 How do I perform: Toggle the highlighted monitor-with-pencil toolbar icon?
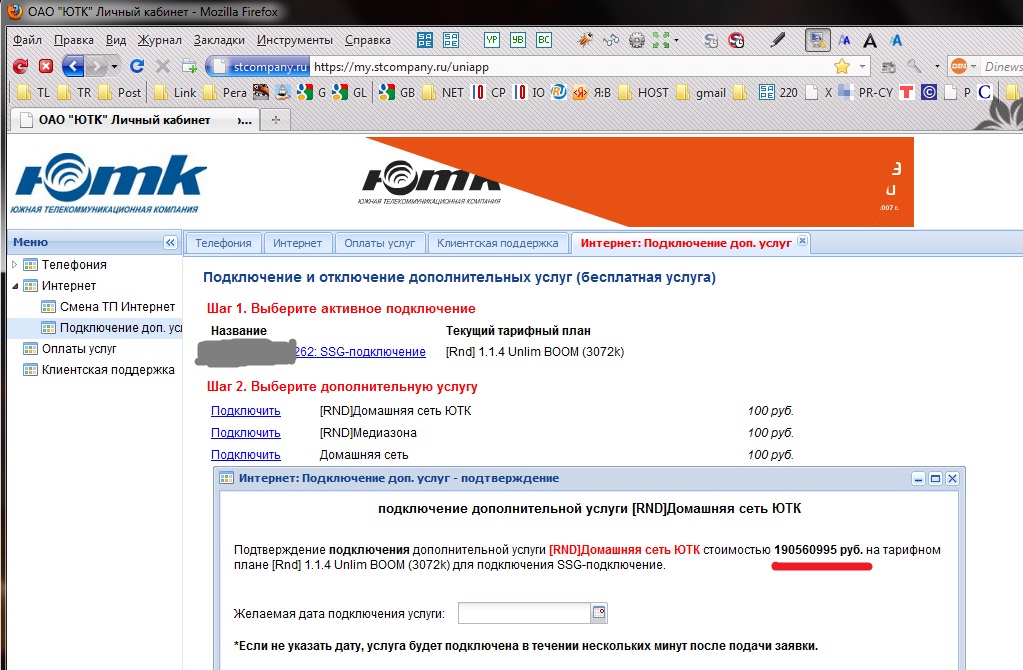(x=817, y=40)
